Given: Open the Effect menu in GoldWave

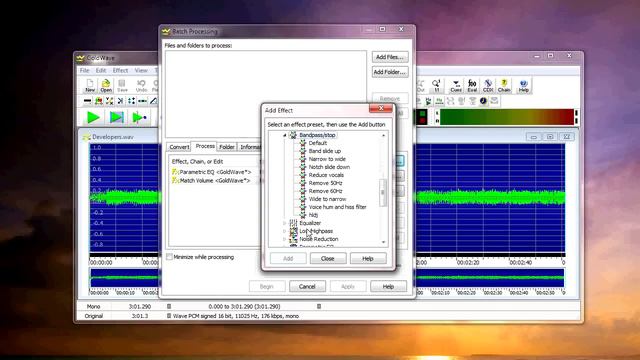Looking at the screenshot, I should [x=120, y=71].
